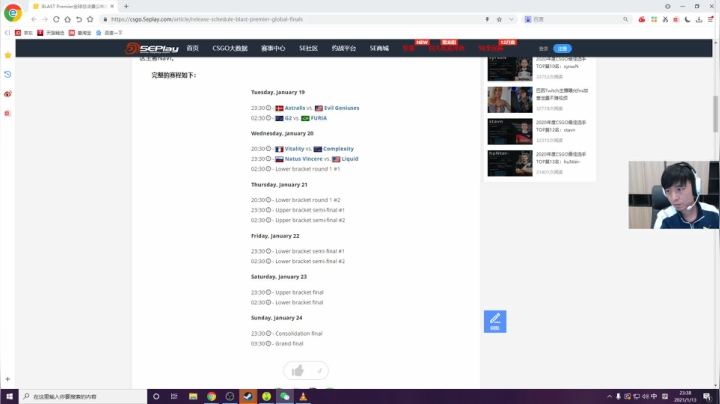Click the magnifier icon in the Baidu search box
Image resolution: width=720 pixels, height=404 pixels.
pos(625,19)
